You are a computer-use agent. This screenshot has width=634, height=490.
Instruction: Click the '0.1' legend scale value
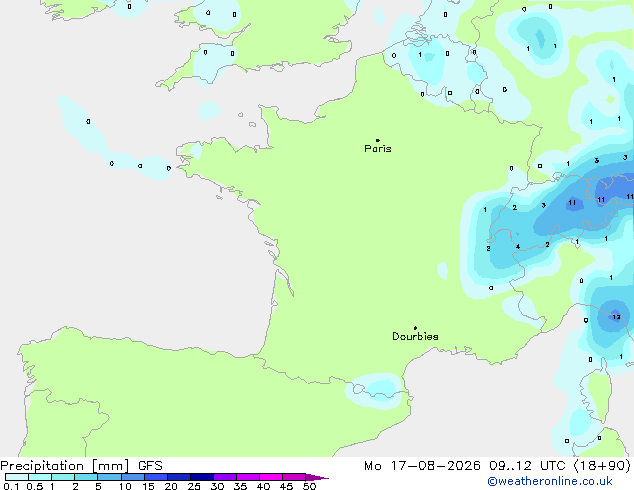coord(11,486)
